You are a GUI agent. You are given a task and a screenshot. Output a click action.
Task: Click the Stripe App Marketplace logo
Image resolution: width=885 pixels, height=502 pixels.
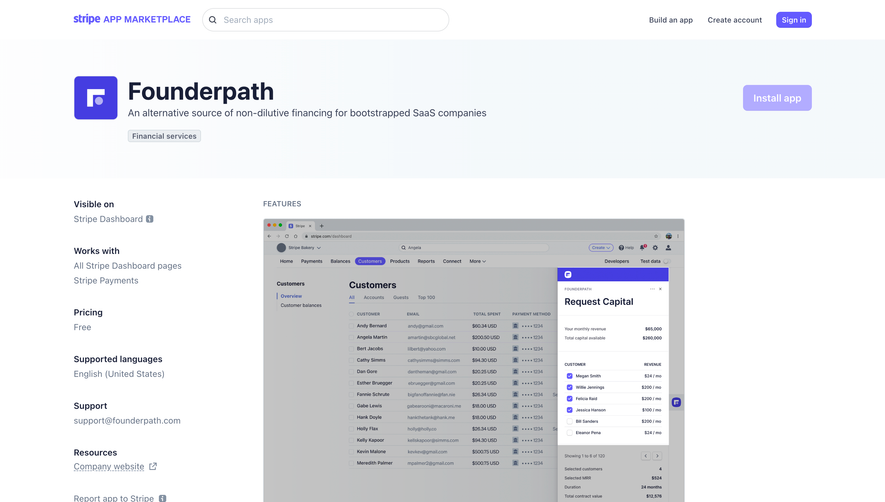[x=132, y=19]
